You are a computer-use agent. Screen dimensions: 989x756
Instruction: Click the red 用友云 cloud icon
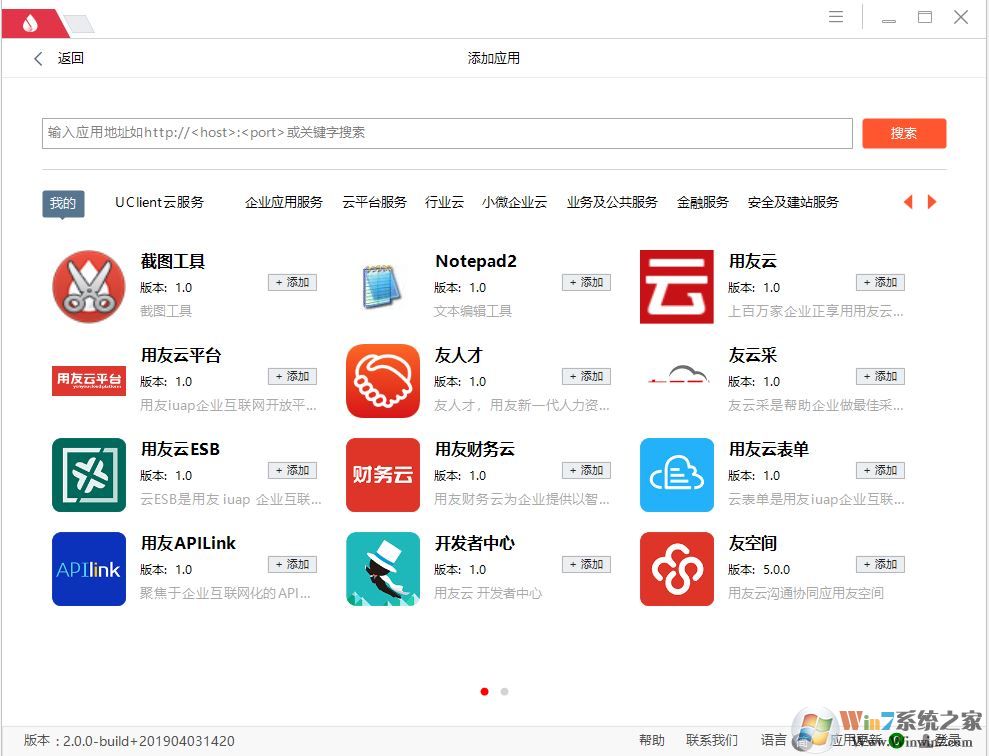tap(676, 286)
